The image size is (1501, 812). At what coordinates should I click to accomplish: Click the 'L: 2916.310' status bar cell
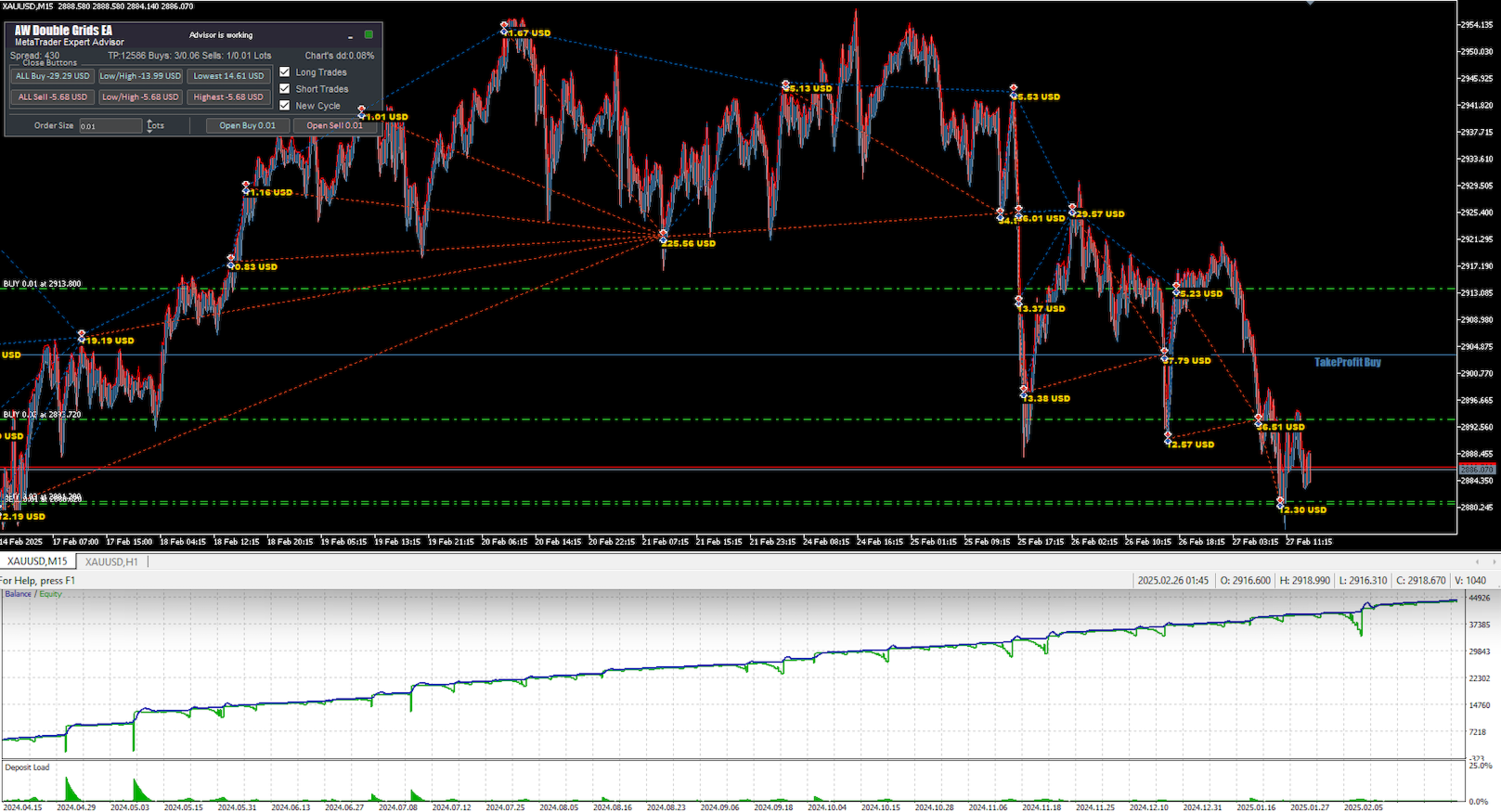(x=1363, y=580)
